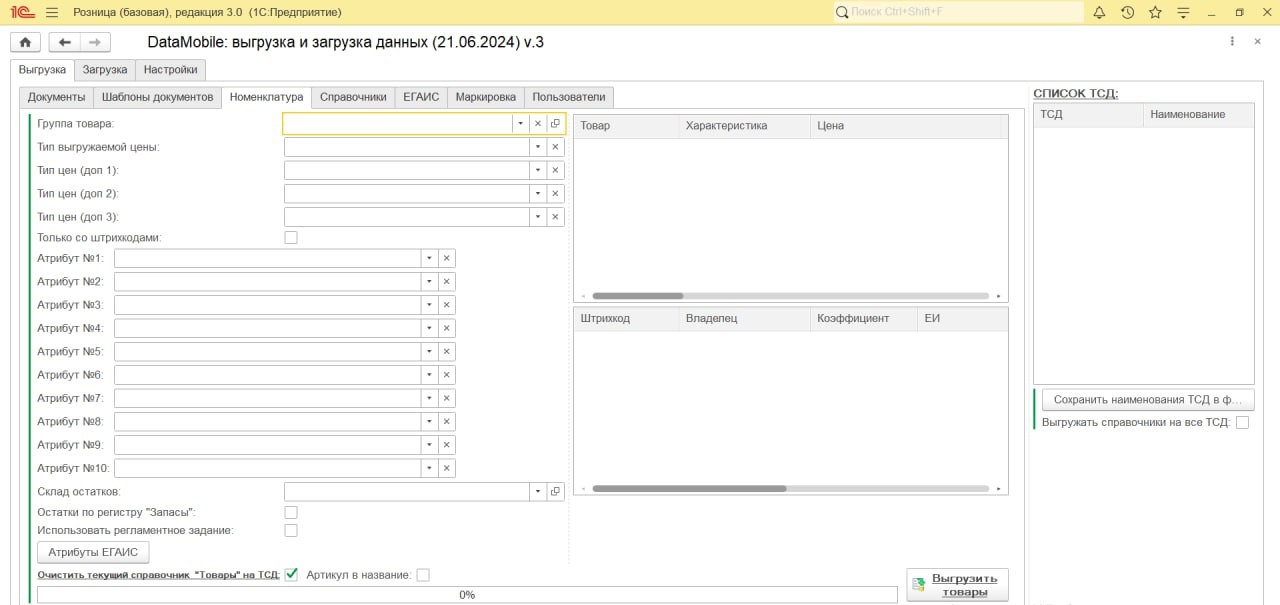Viewport: 1280px width, 605px height.
Task: Click the Атрибуты ЕГАИС button
Action: 92,552
